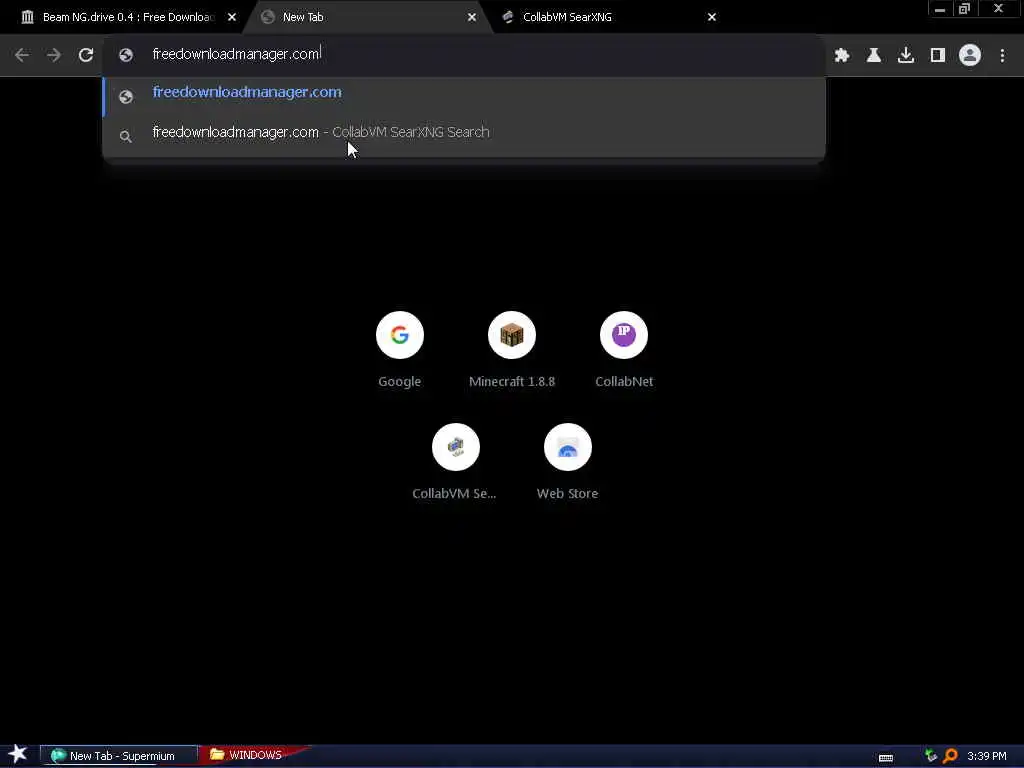
Task: Close the Beam NG.drive tab
Action: point(232,18)
